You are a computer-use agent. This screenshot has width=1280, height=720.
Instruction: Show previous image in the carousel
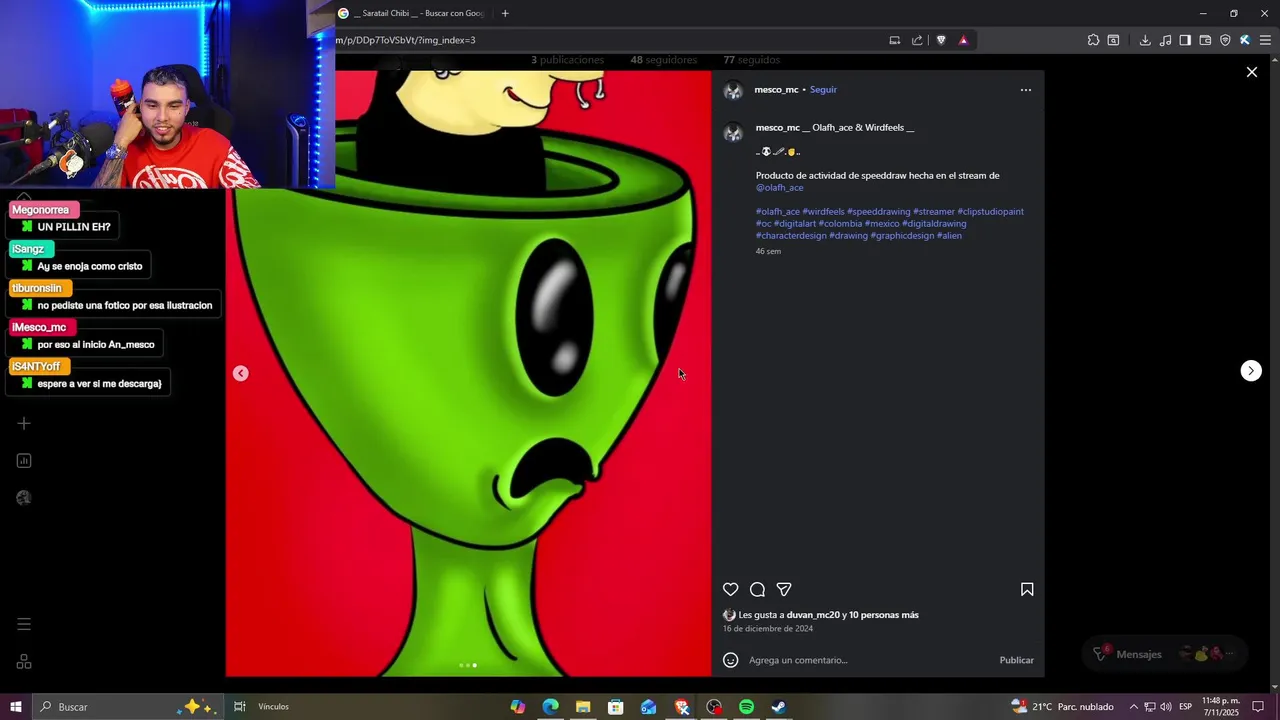[240, 373]
